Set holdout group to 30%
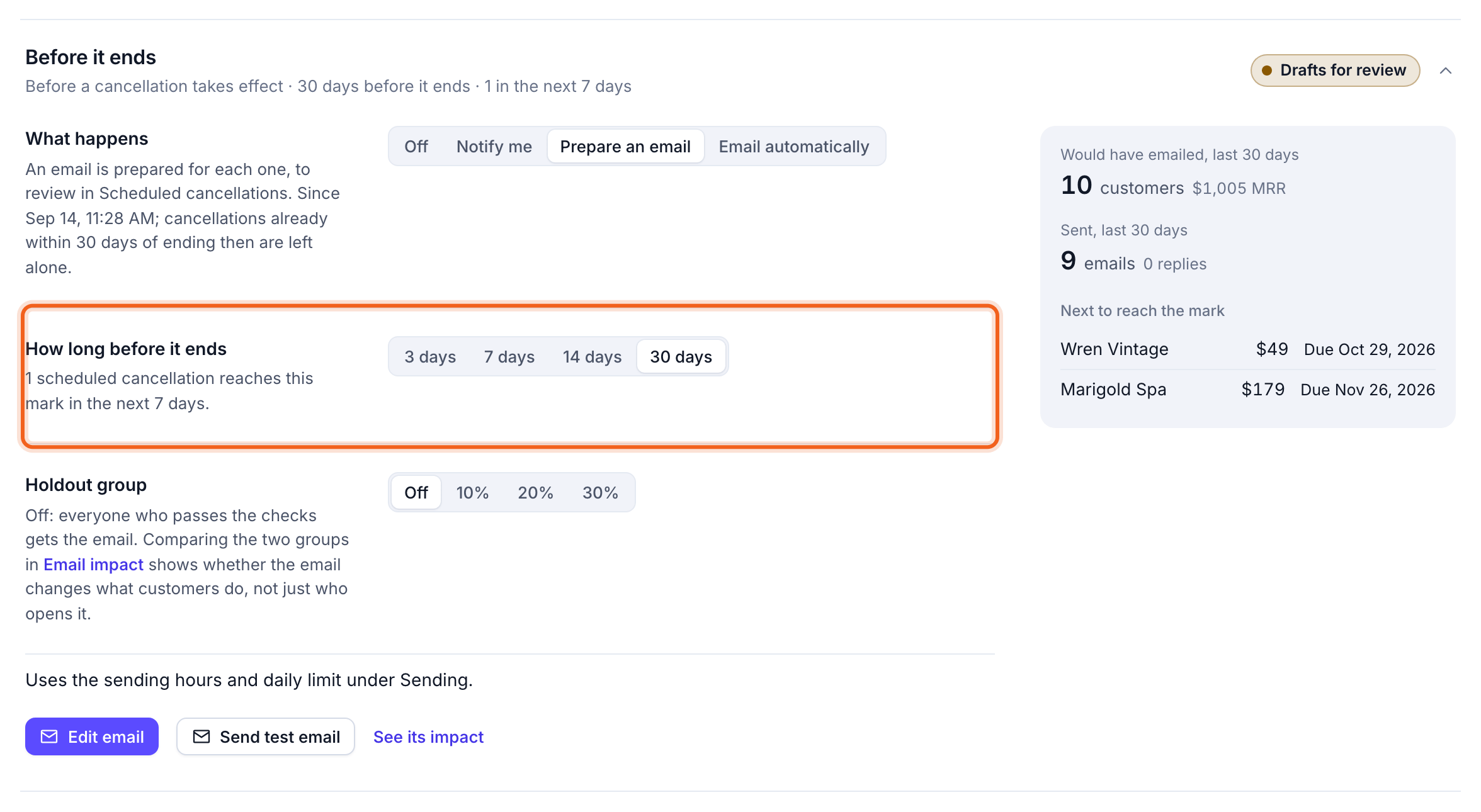 point(600,493)
